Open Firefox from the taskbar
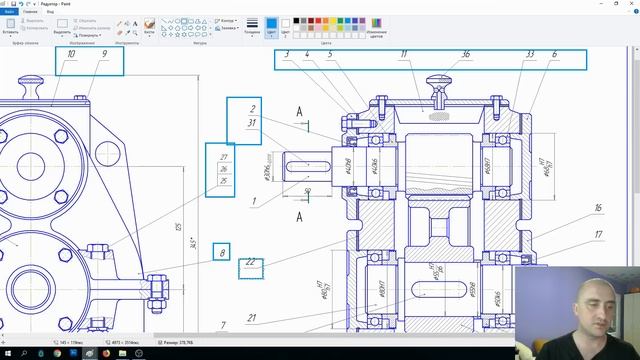640x360 pixels. pos(106,353)
